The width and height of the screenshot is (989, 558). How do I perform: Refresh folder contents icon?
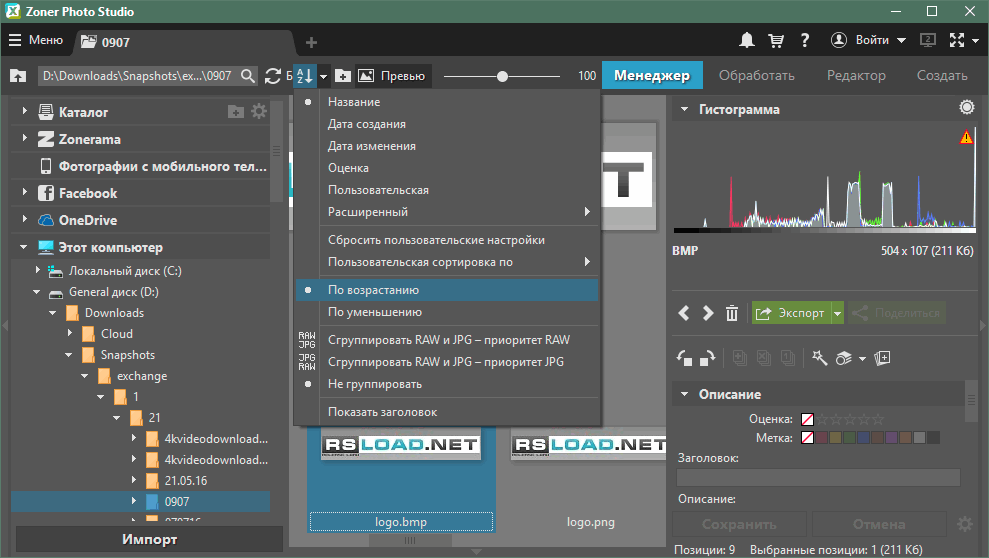[272, 76]
